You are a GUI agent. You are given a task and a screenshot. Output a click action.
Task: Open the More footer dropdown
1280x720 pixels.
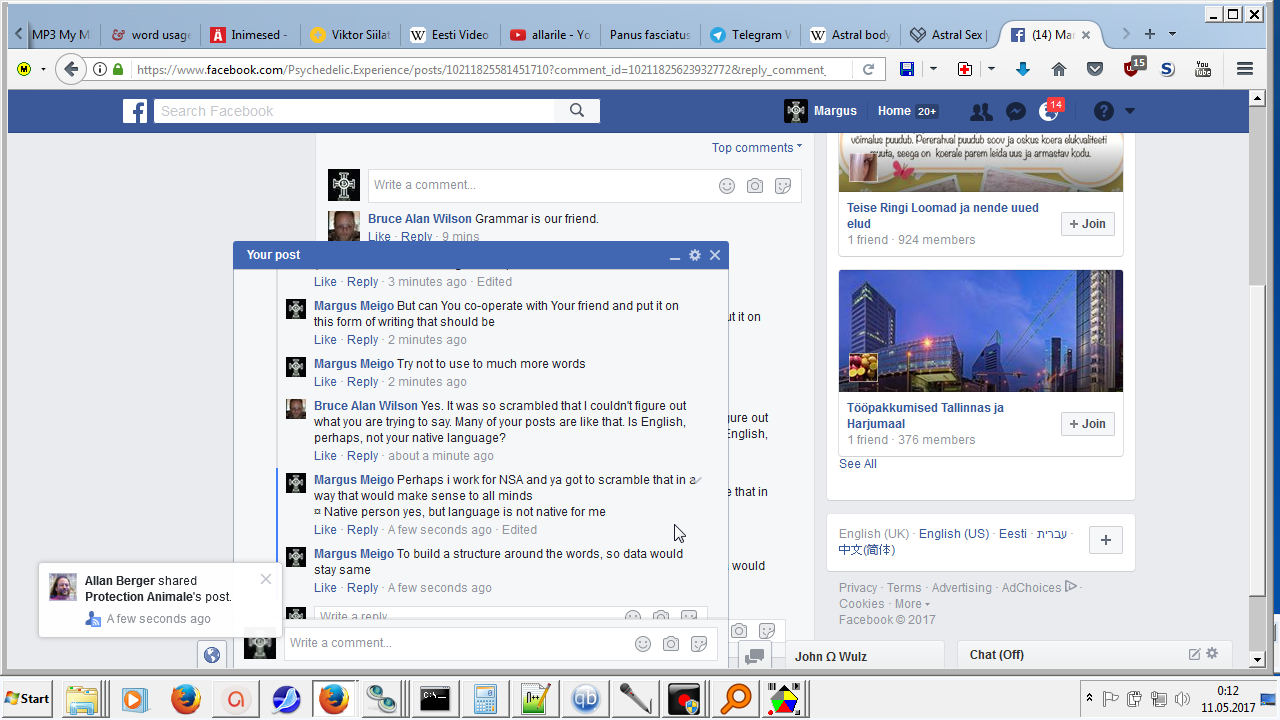click(912, 604)
